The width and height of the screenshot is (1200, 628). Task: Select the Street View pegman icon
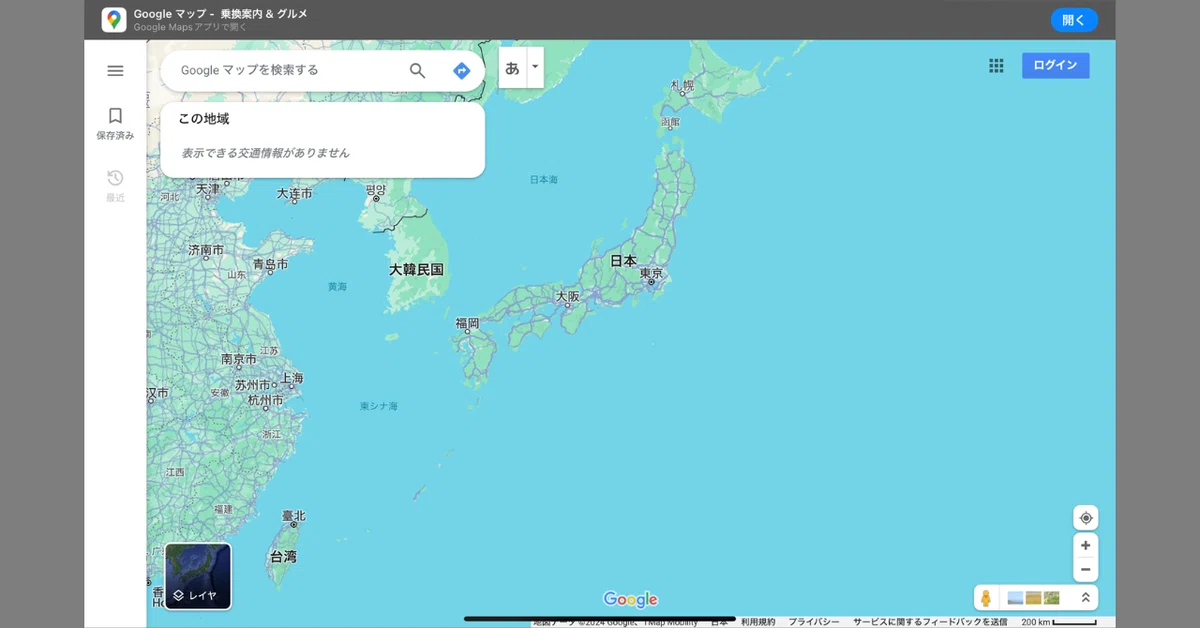986,598
